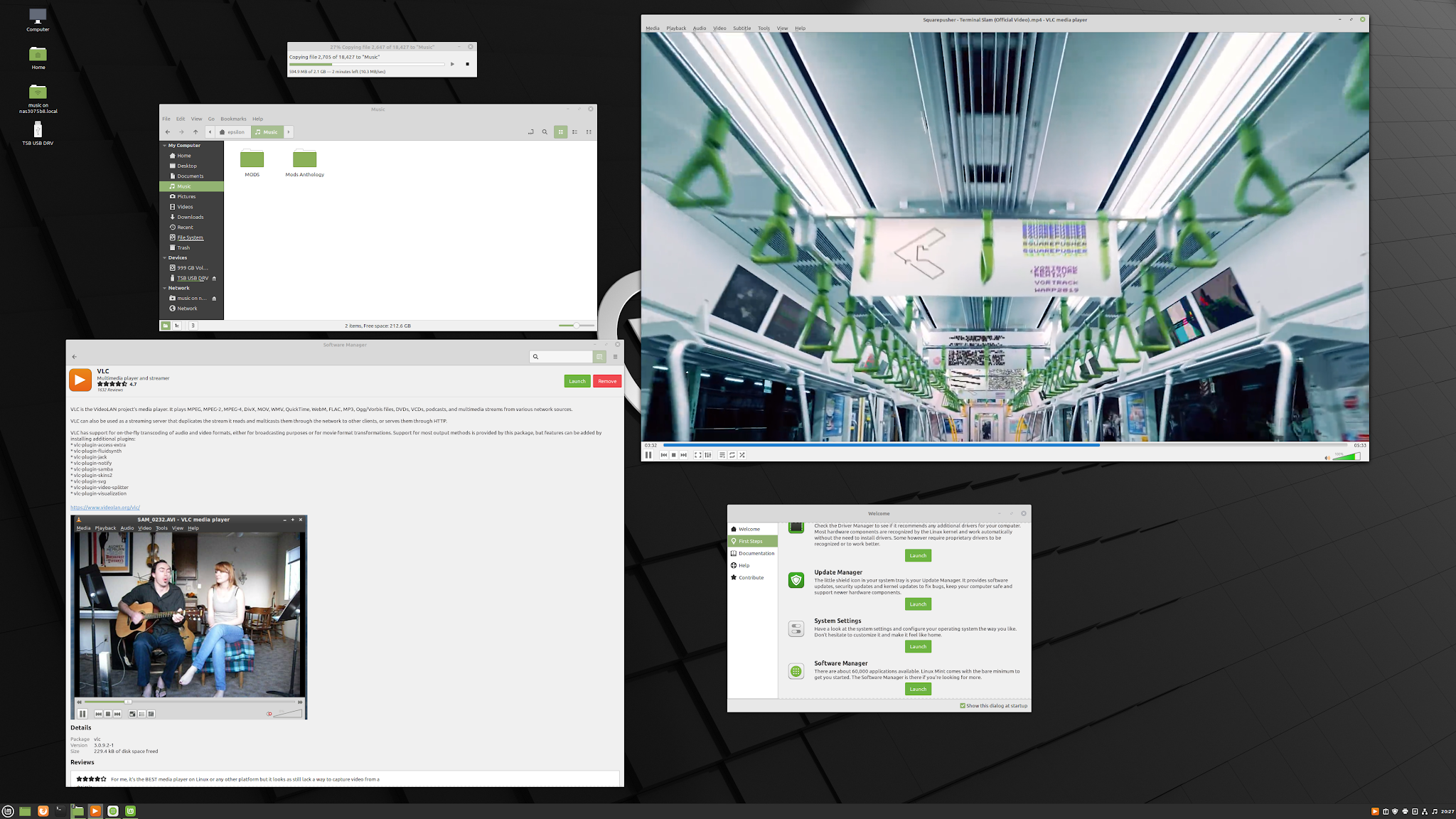The height and width of the screenshot is (819, 1456).
Task: Collapse the My Computer sidebar section
Action: [x=165, y=145]
